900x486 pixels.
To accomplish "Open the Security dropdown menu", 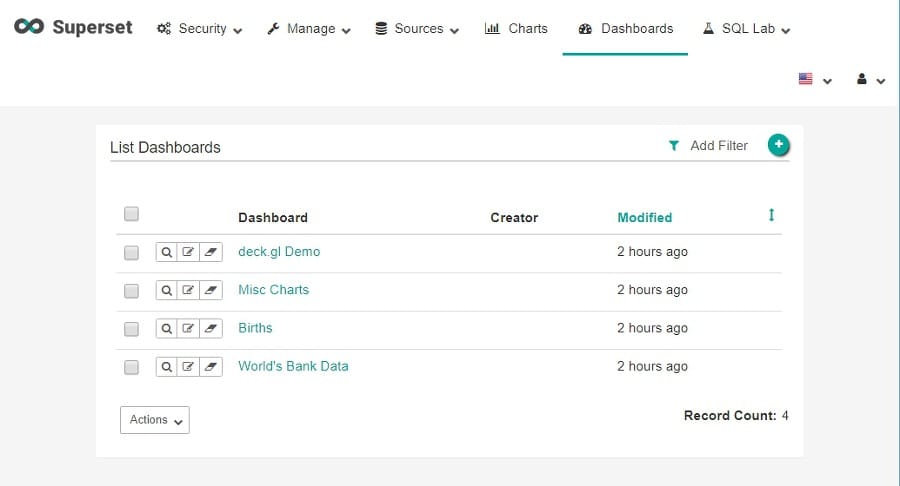I will pyautogui.click(x=200, y=29).
